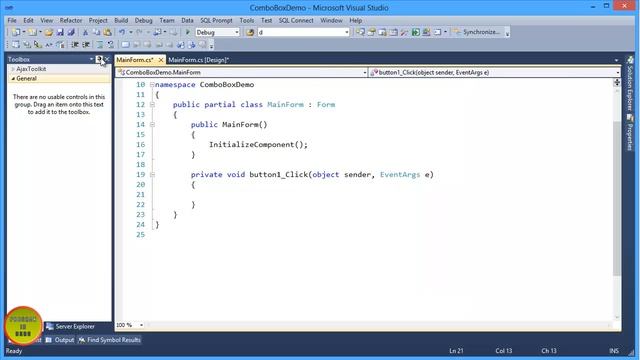Open the SQL Prompt menu

(216, 20)
